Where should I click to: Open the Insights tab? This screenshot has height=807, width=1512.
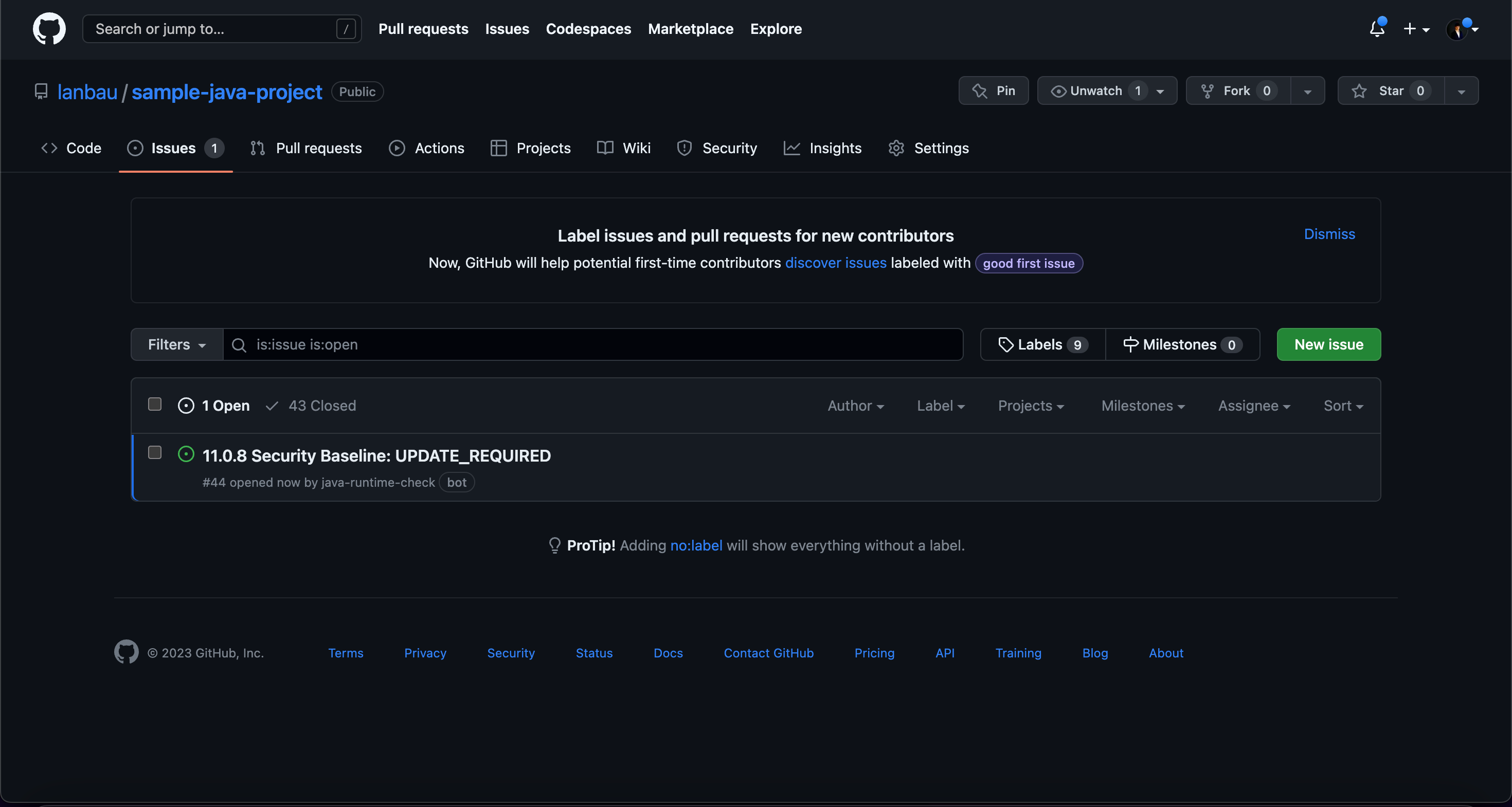pos(822,149)
